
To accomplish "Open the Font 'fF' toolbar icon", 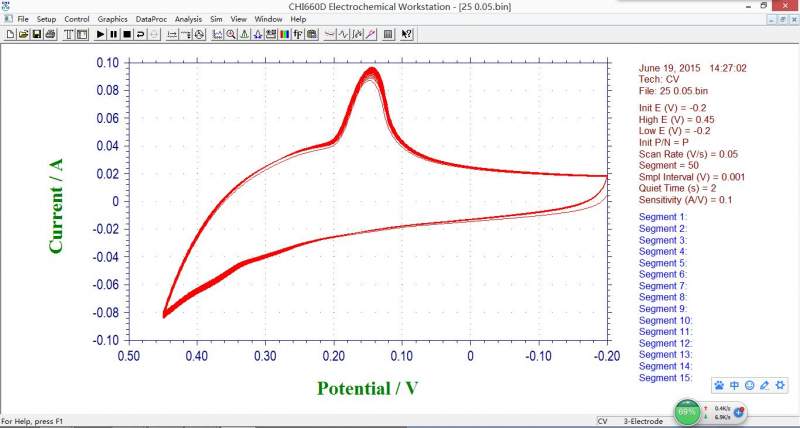I will click(297, 34).
